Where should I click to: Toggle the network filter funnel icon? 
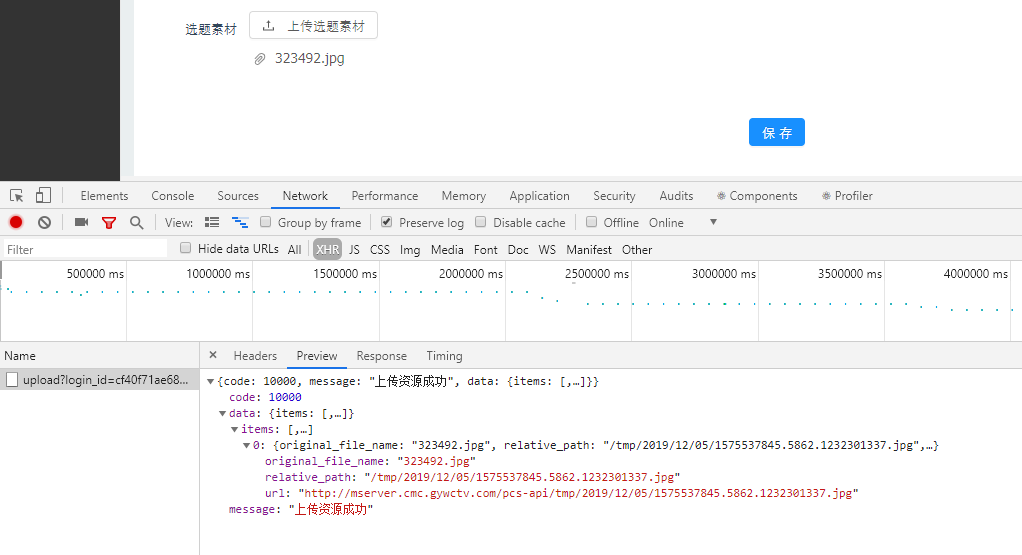[109, 222]
